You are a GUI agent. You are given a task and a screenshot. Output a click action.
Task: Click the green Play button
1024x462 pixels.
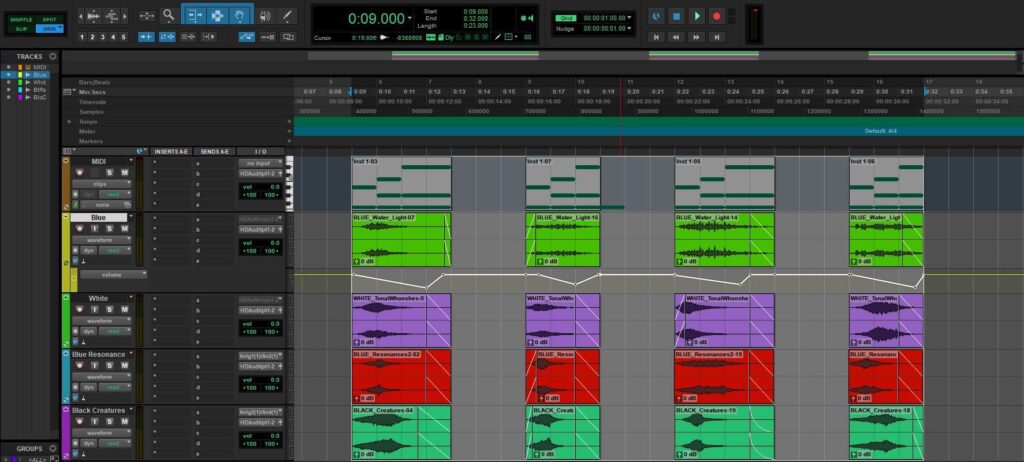(696, 16)
